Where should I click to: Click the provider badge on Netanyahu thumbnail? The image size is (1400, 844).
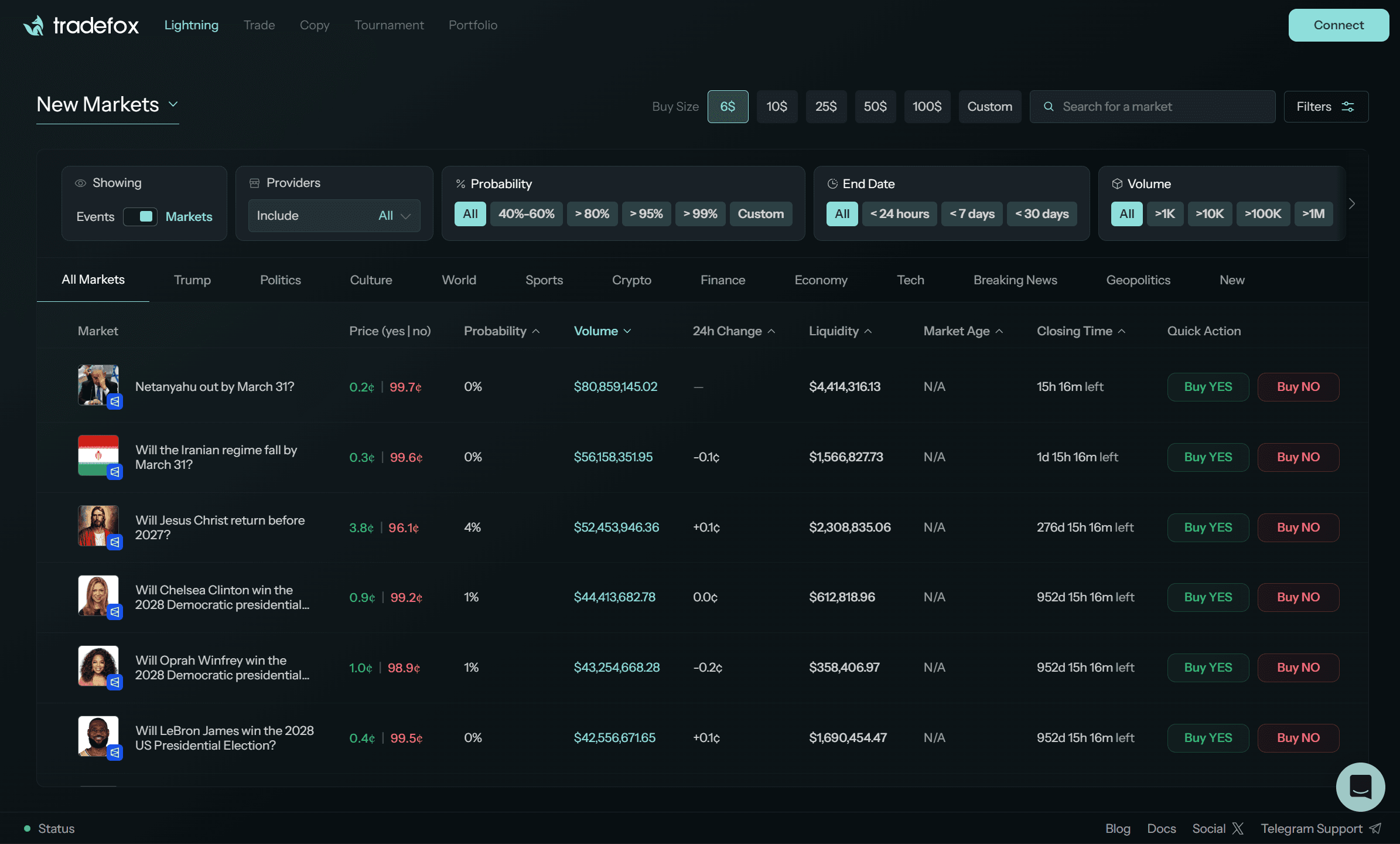pos(115,401)
